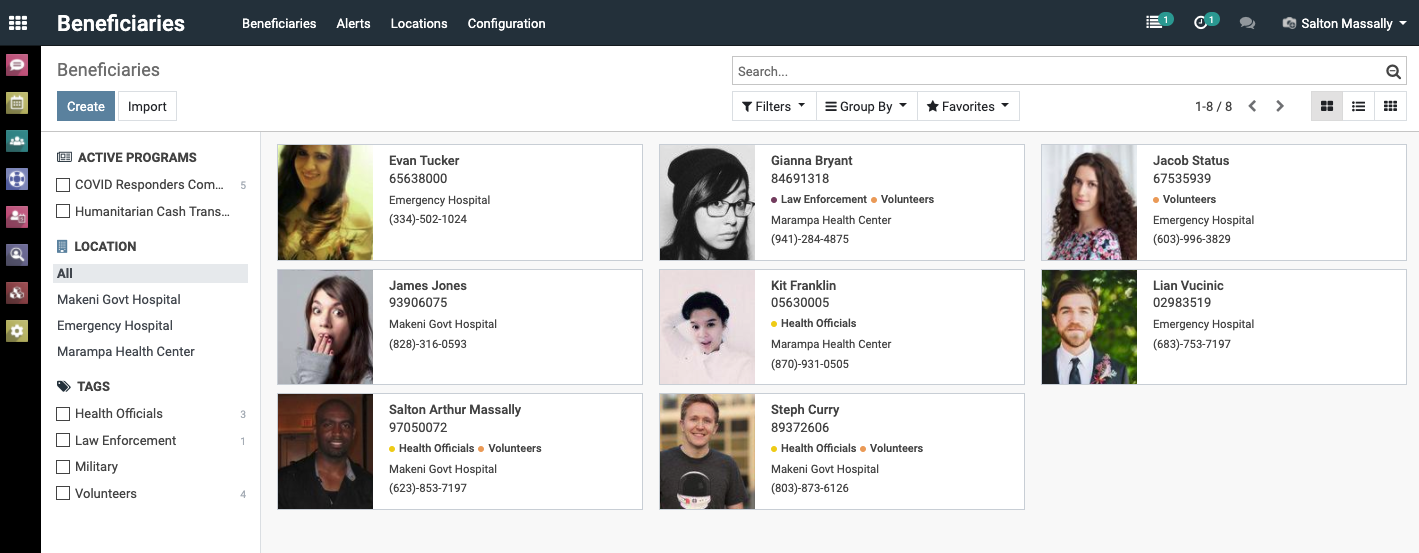
Task: Open the Group By dropdown
Action: 866,106
